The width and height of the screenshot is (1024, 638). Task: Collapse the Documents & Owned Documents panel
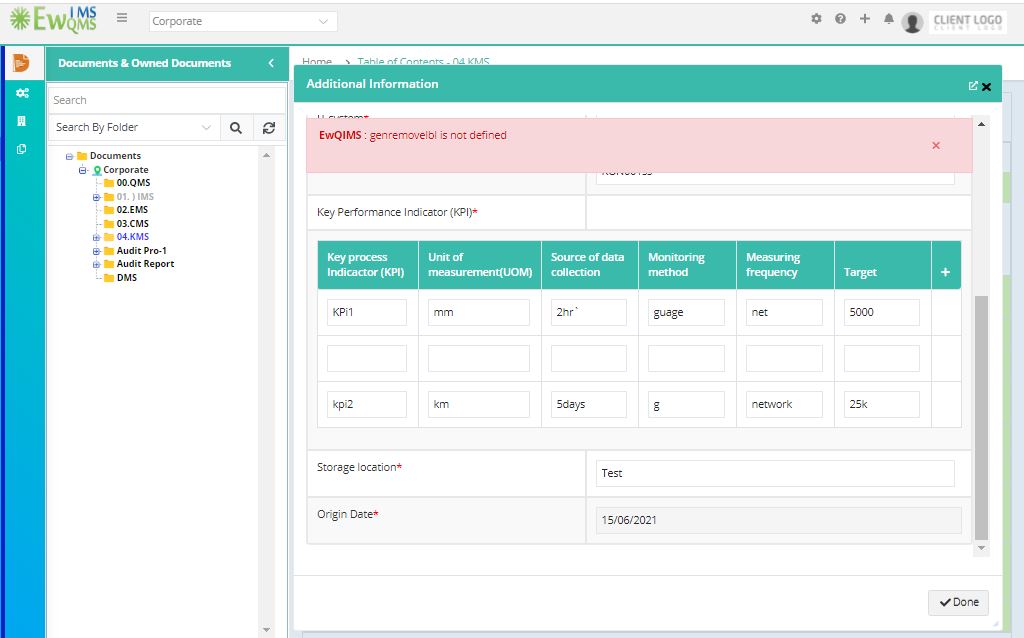point(271,63)
